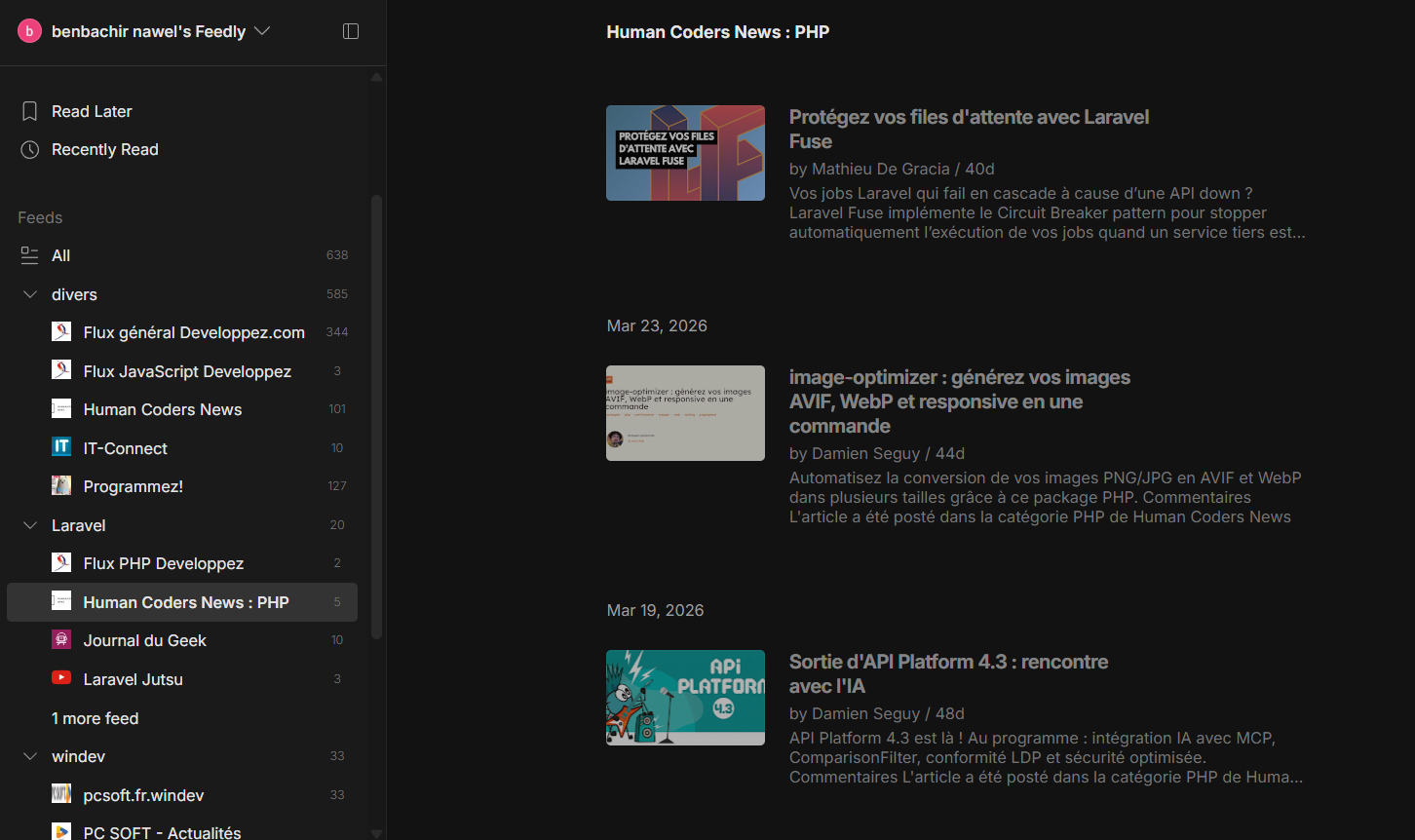Screen dimensions: 1415x840
Task: Click the 585 unread count beside divers
Action: (337, 294)
